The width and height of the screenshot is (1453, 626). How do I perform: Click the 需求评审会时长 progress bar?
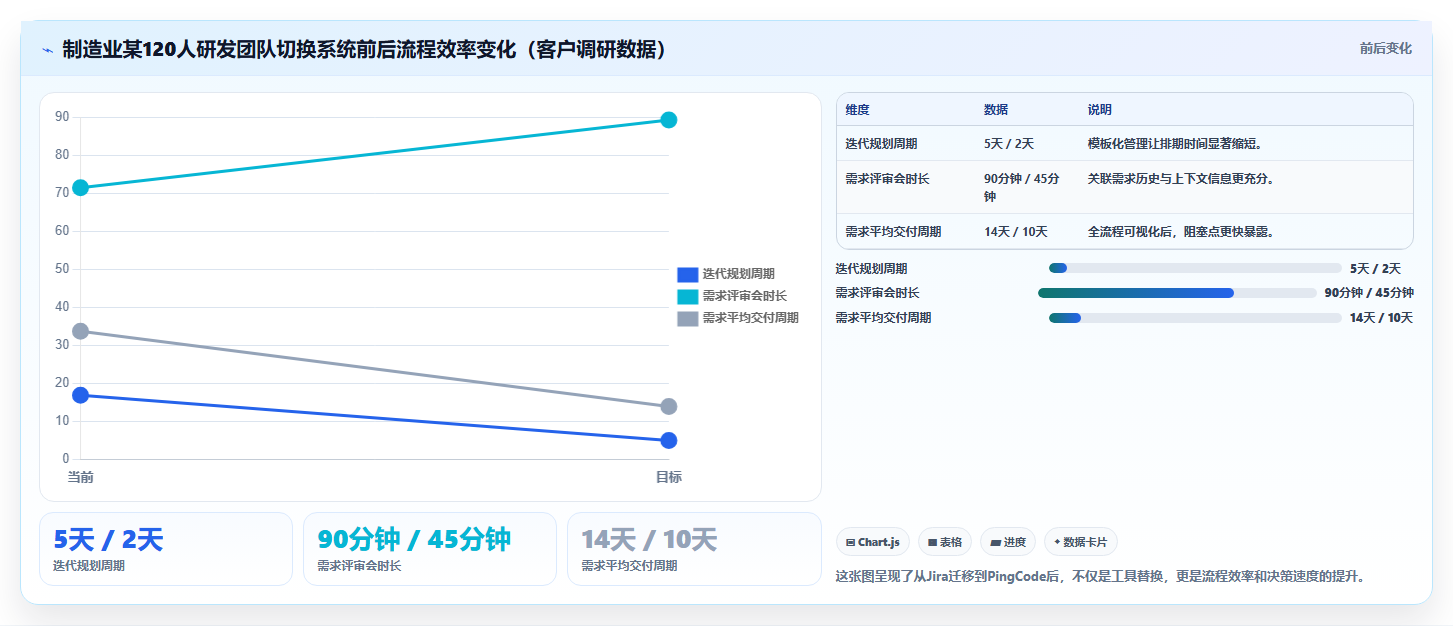tap(1177, 293)
